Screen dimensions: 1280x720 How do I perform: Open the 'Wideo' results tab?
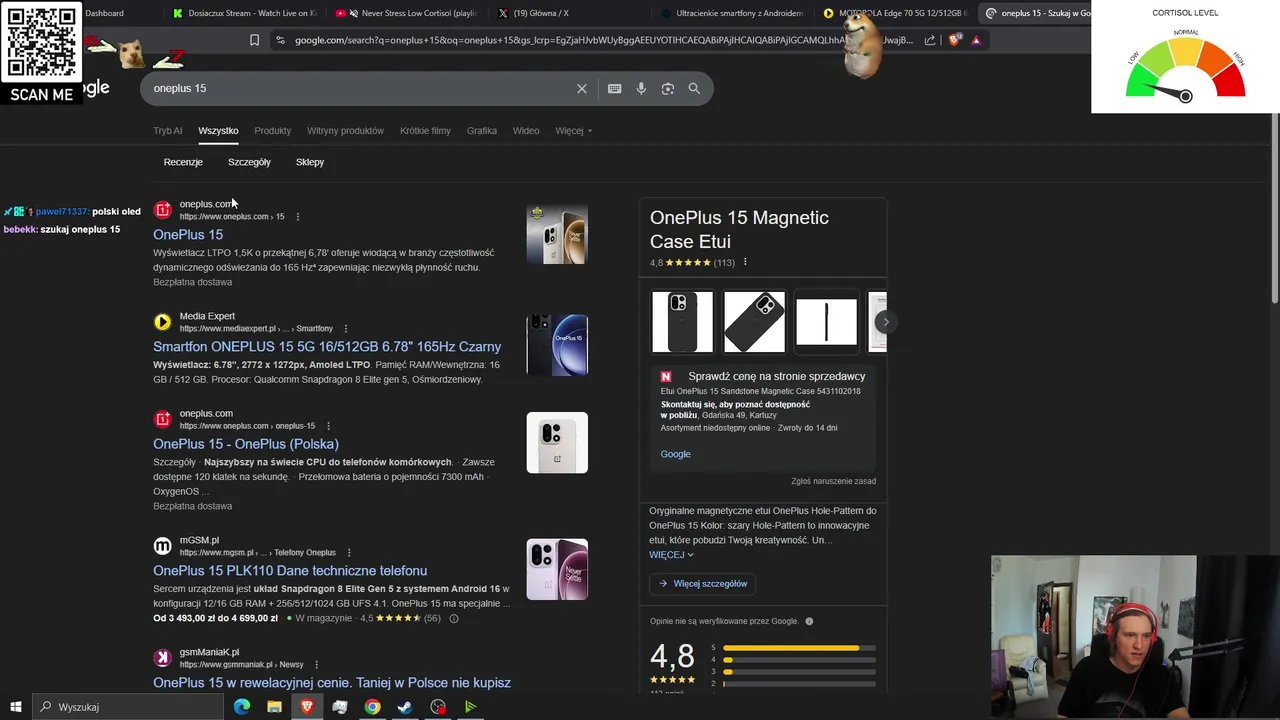526,130
